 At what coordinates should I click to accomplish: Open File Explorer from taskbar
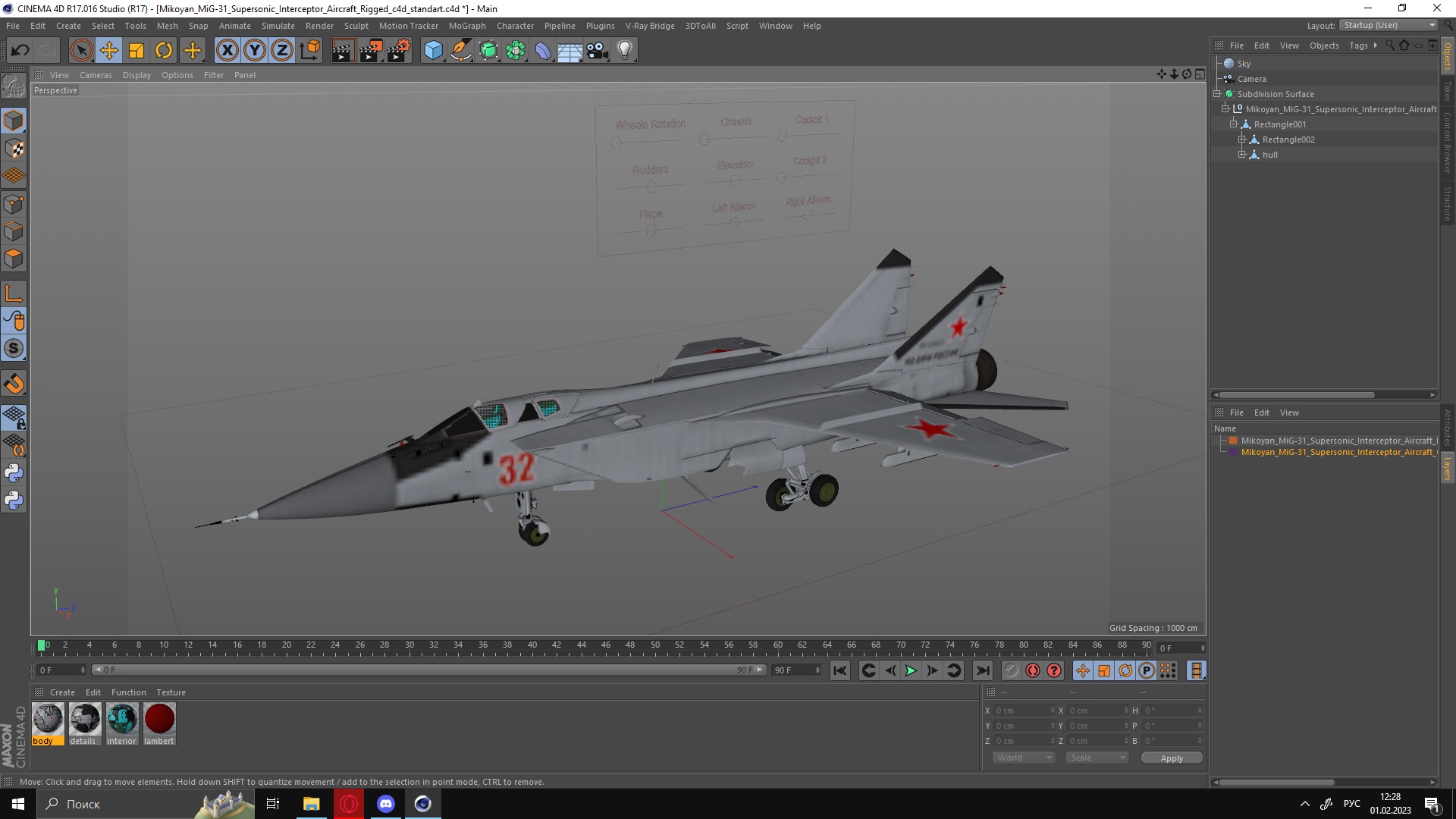coord(311,804)
